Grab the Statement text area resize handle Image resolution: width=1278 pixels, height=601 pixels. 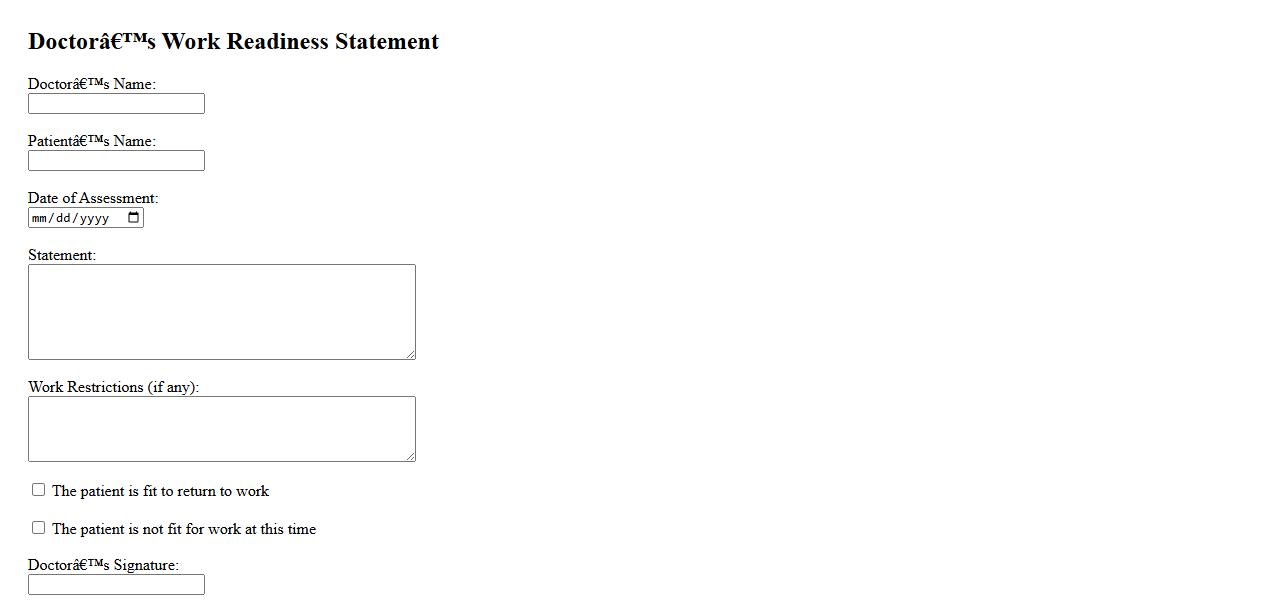coord(410,354)
